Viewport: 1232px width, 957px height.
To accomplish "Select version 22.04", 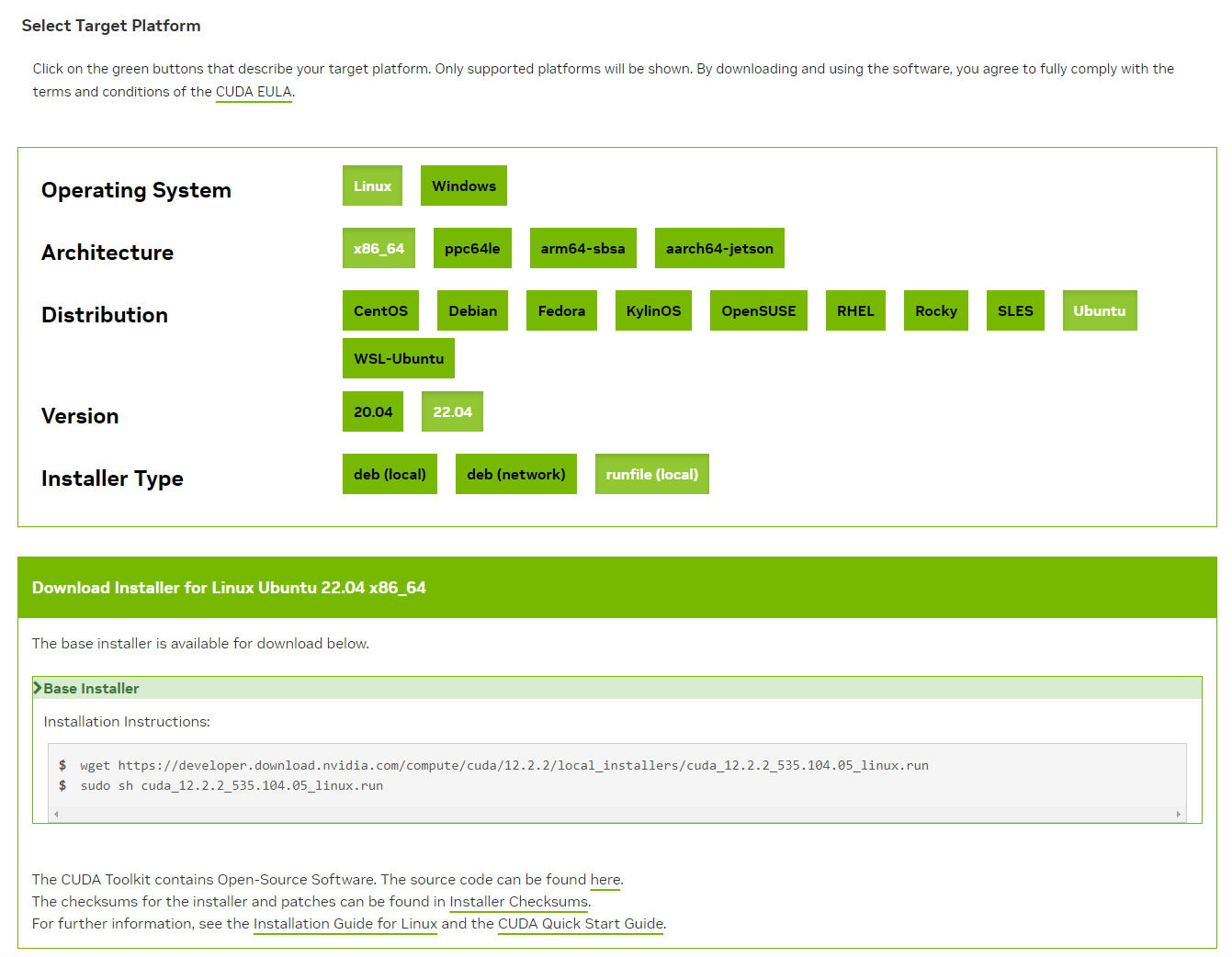I will pyautogui.click(x=452, y=411).
